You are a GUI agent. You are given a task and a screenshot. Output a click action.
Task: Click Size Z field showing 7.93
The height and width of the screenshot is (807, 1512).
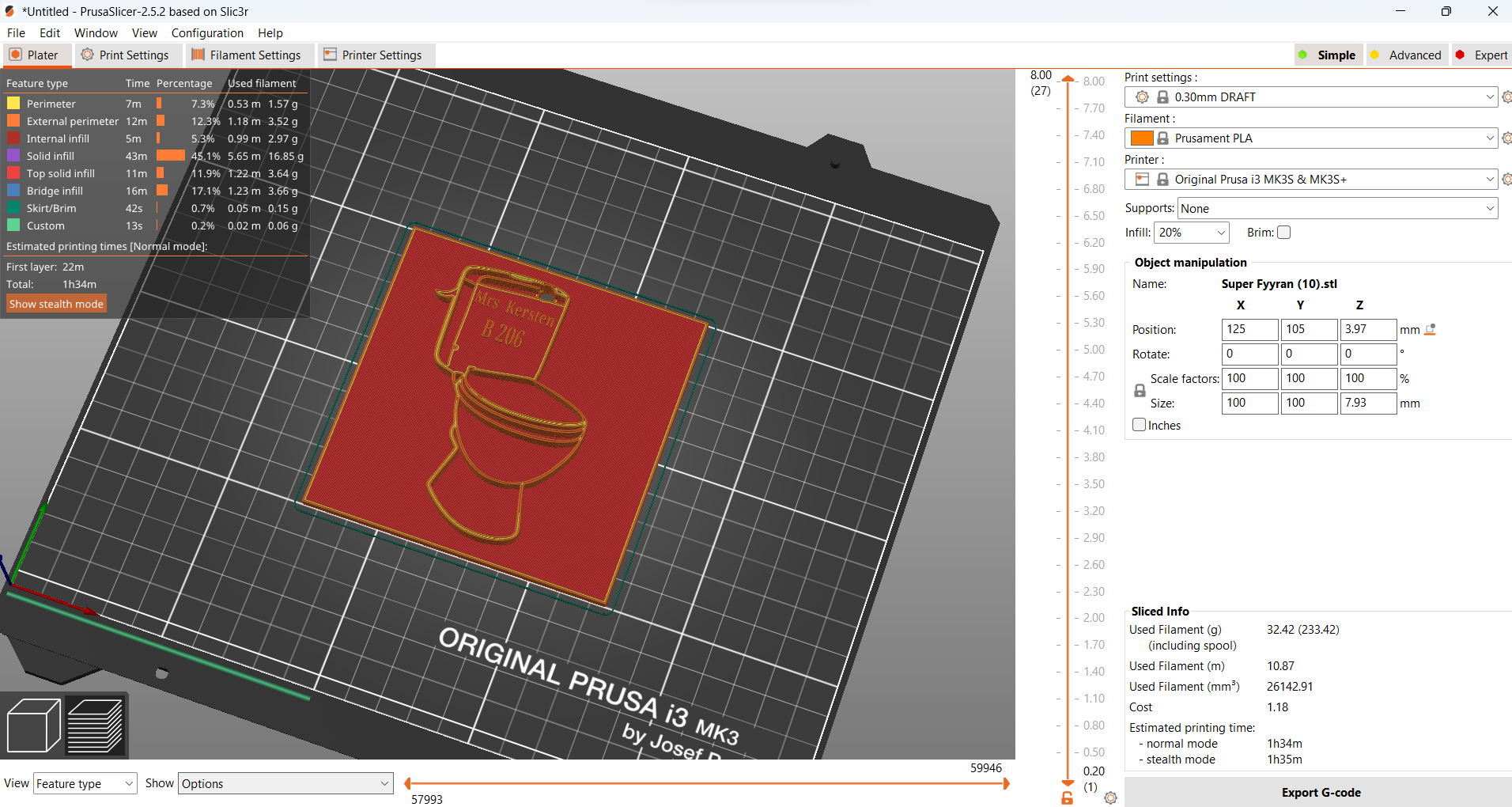pos(1368,403)
